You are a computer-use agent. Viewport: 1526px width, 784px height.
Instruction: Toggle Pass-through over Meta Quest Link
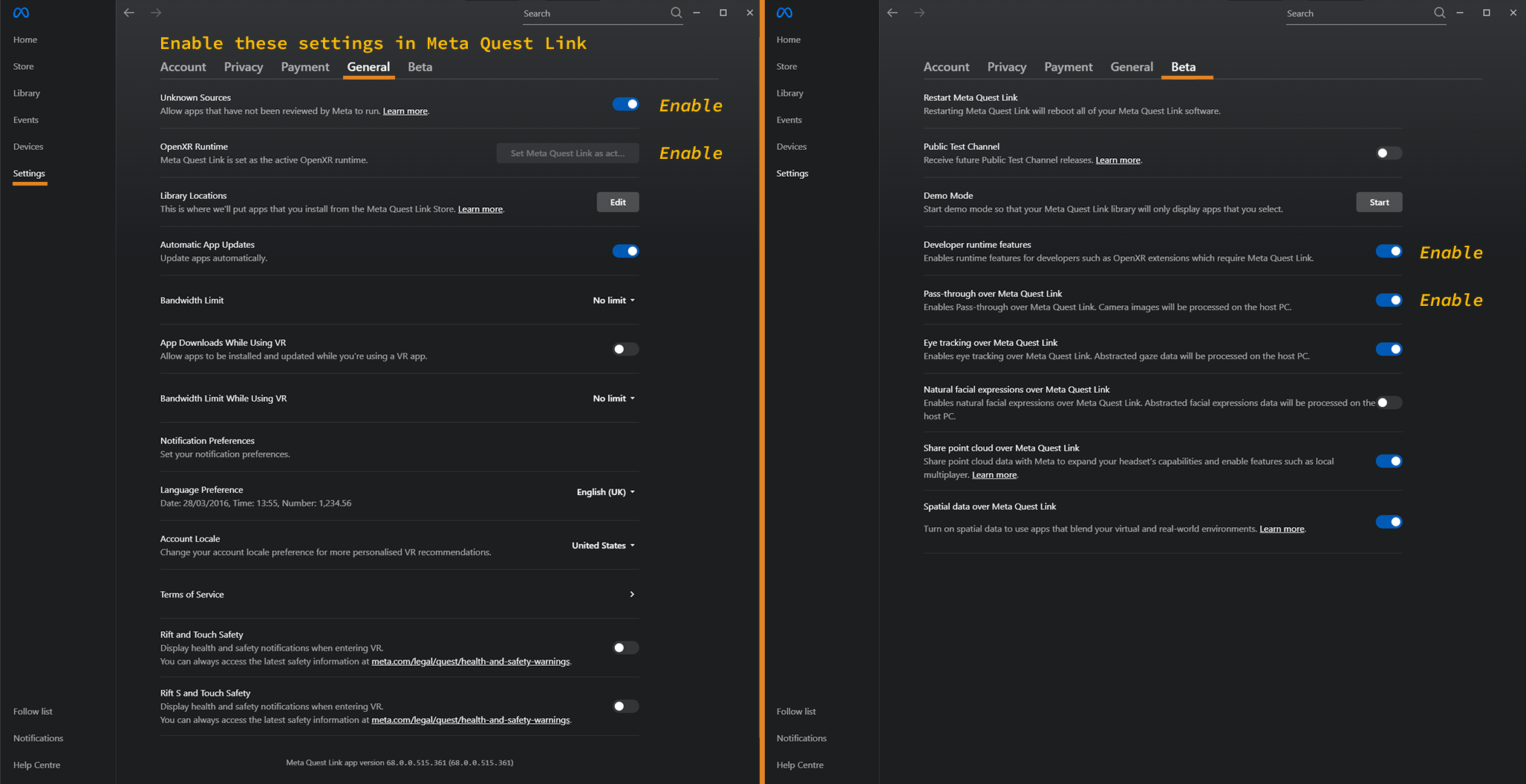pos(1389,300)
